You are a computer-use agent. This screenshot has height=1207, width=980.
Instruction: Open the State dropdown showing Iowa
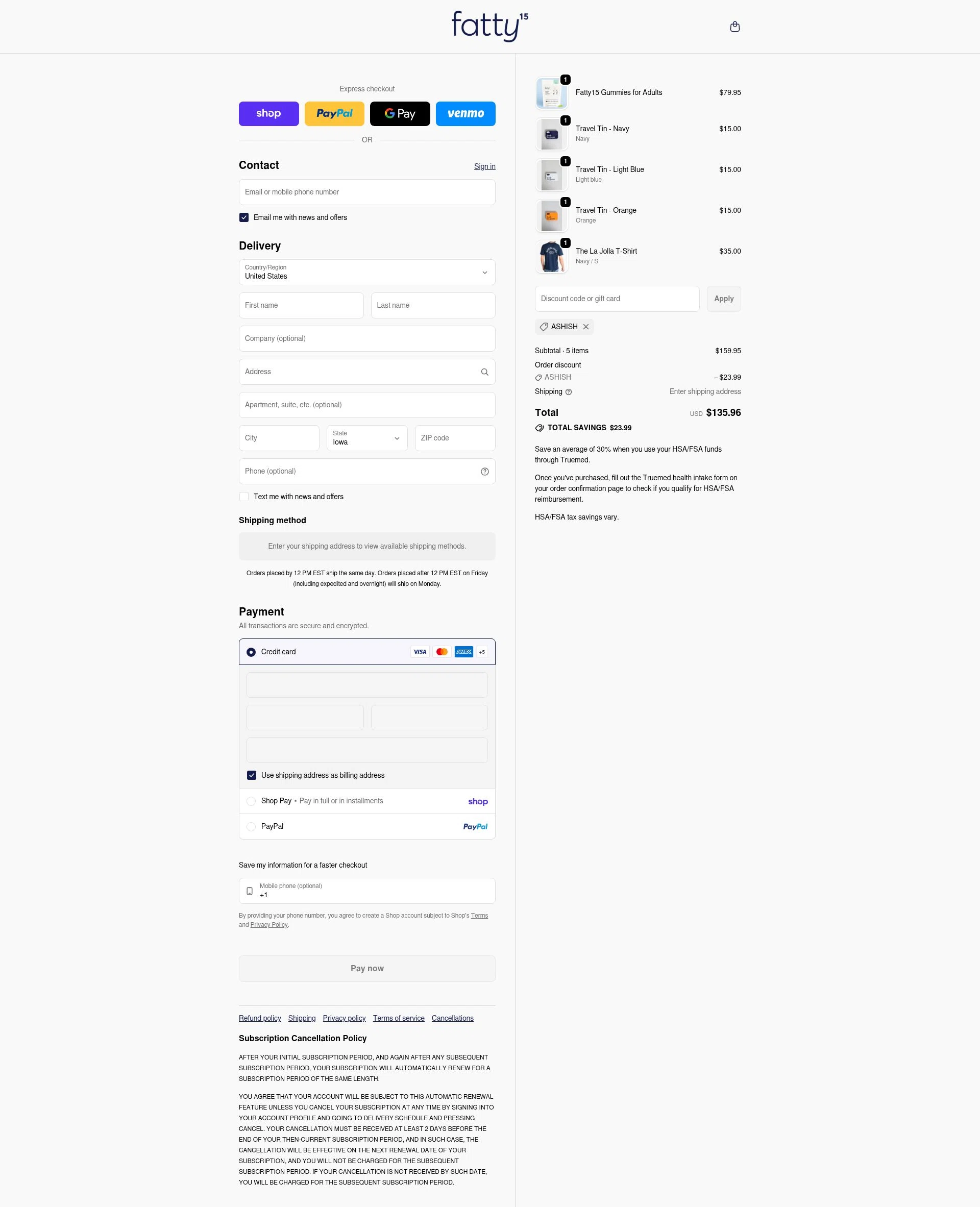pyautogui.click(x=367, y=438)
